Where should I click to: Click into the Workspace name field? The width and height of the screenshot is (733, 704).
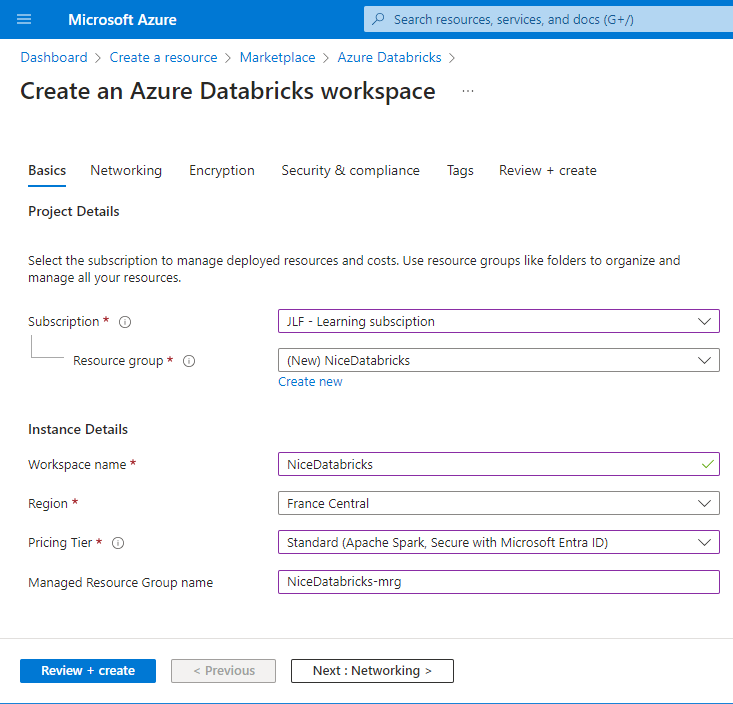click(x=499, y=464)
